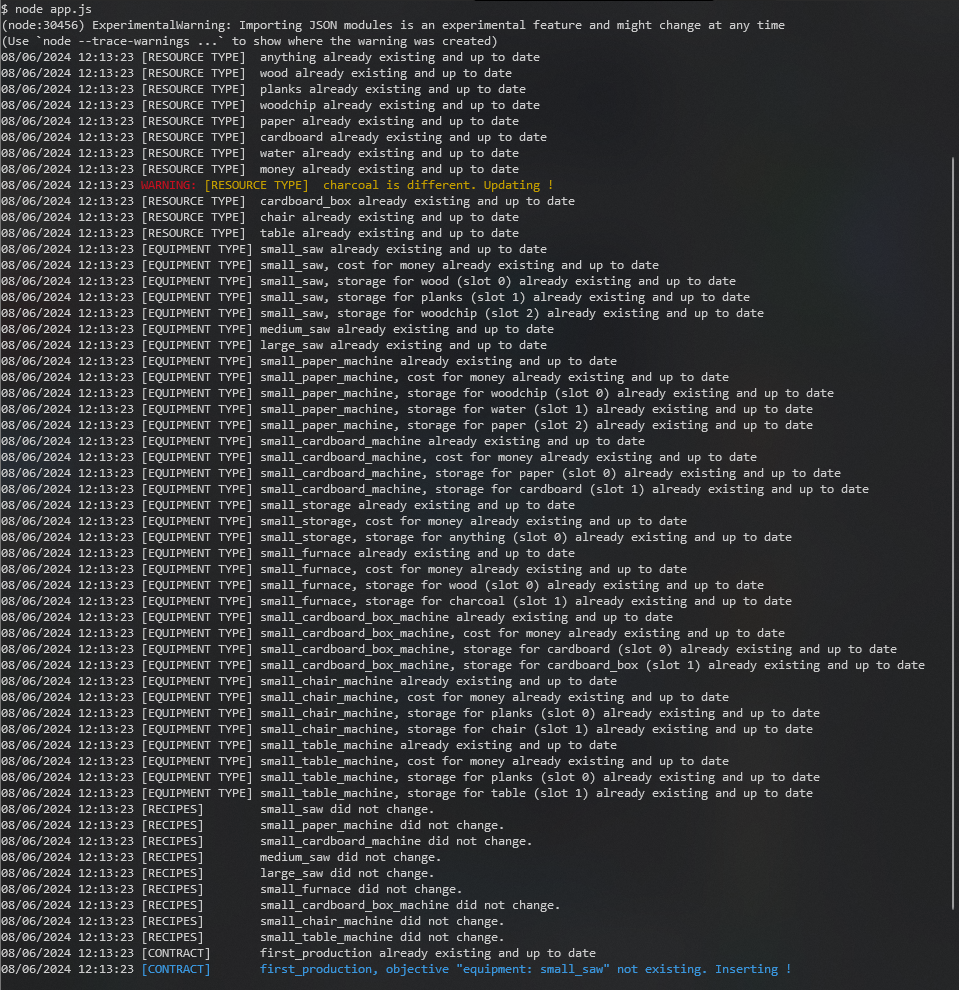The image size is (959, 990).
Task: Click 'medium_saw did not change.' recipe line
Action: [x=221, y=857]
